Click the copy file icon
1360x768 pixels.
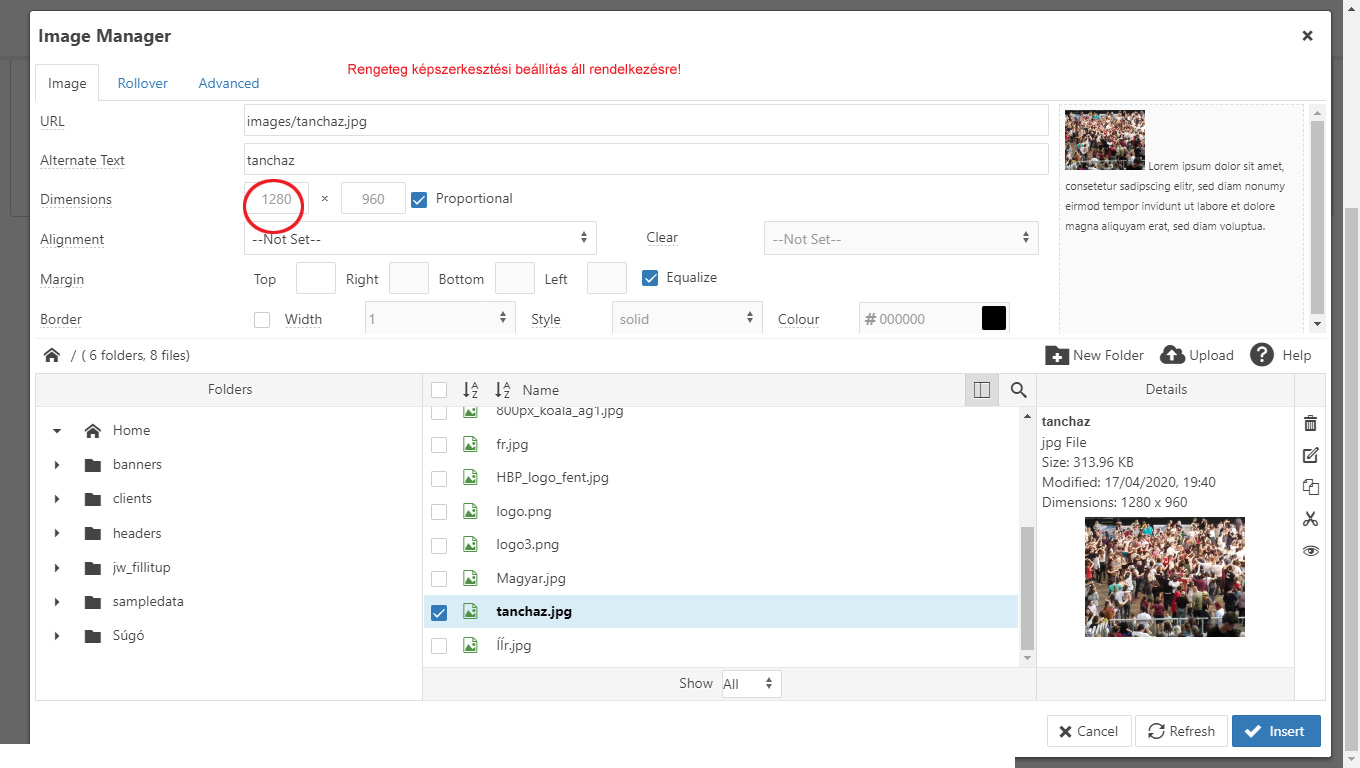[1310, 487]
